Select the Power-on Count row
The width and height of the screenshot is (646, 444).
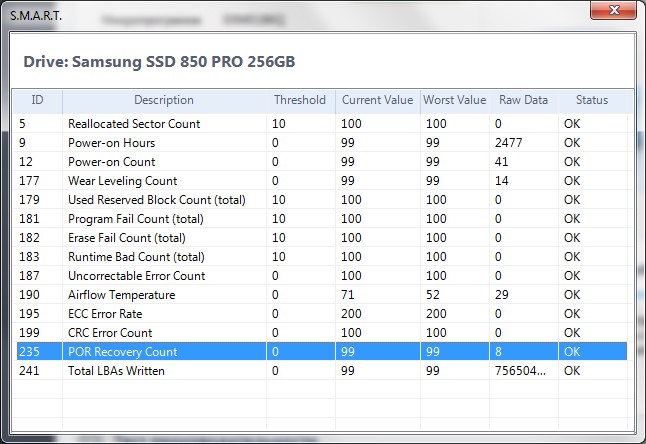point(322,161)
